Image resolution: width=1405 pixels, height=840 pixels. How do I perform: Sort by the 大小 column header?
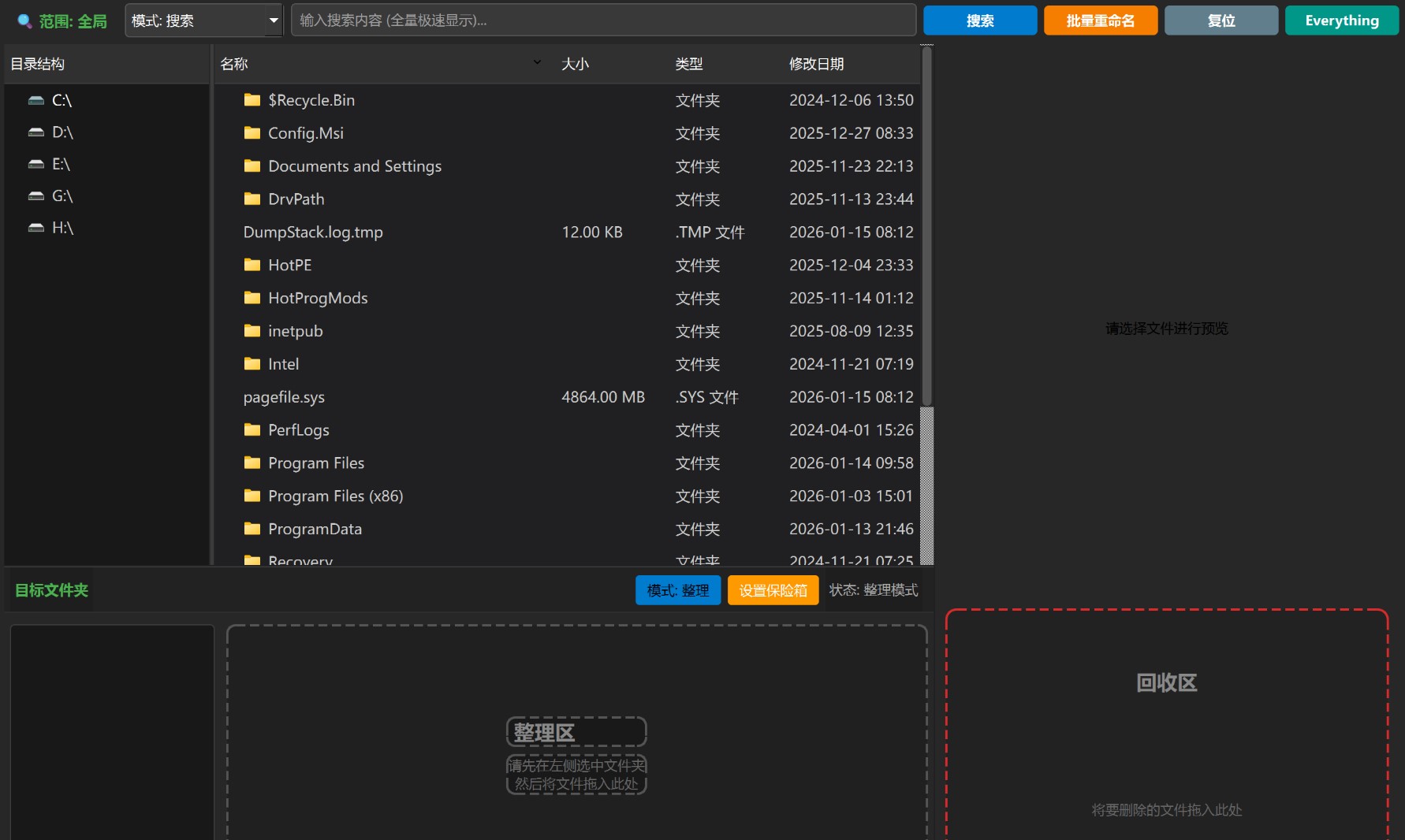575,64
